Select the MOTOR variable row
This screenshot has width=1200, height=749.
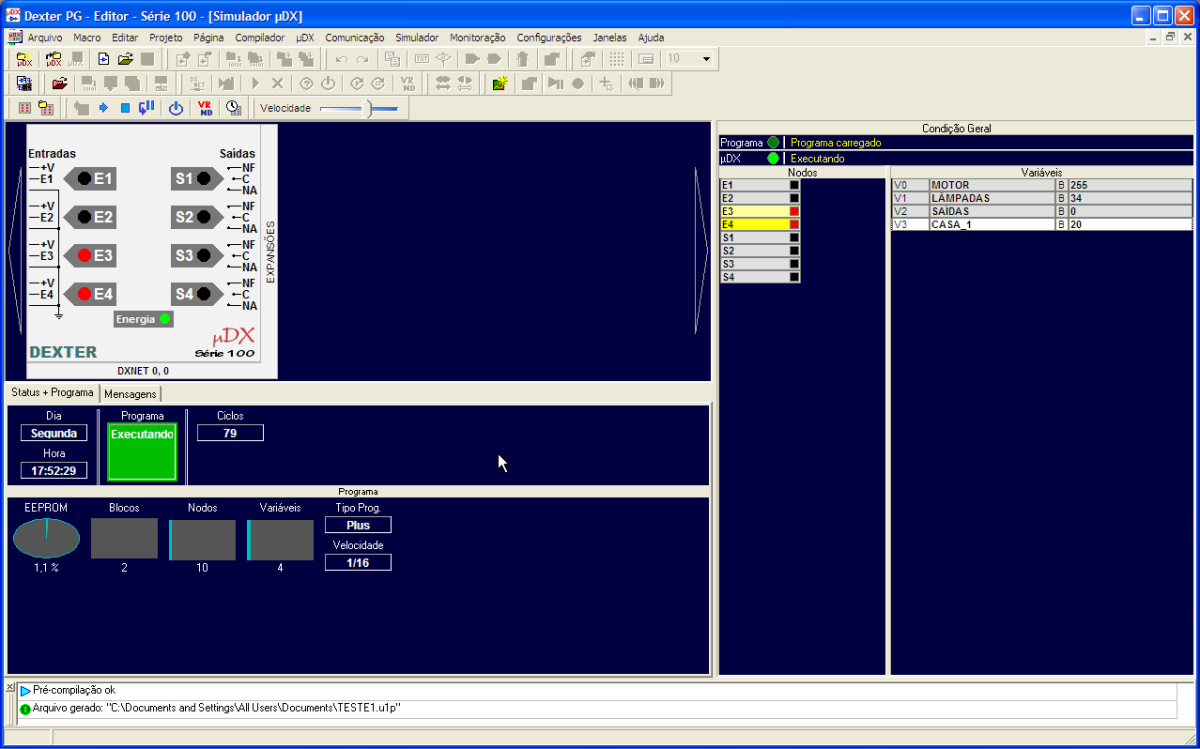pyautogui.click(x=1042, y=185)
